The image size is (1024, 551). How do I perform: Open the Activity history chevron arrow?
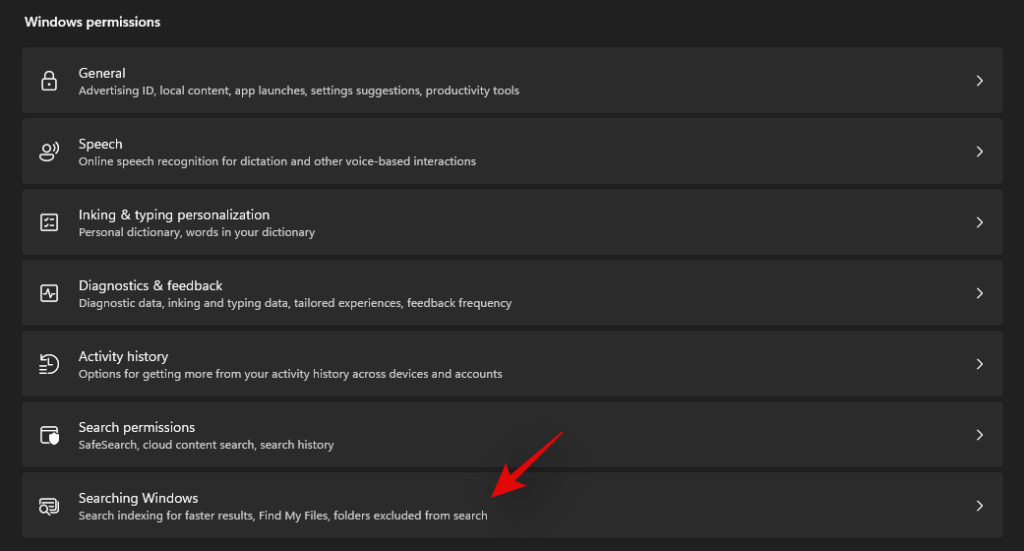980,364
